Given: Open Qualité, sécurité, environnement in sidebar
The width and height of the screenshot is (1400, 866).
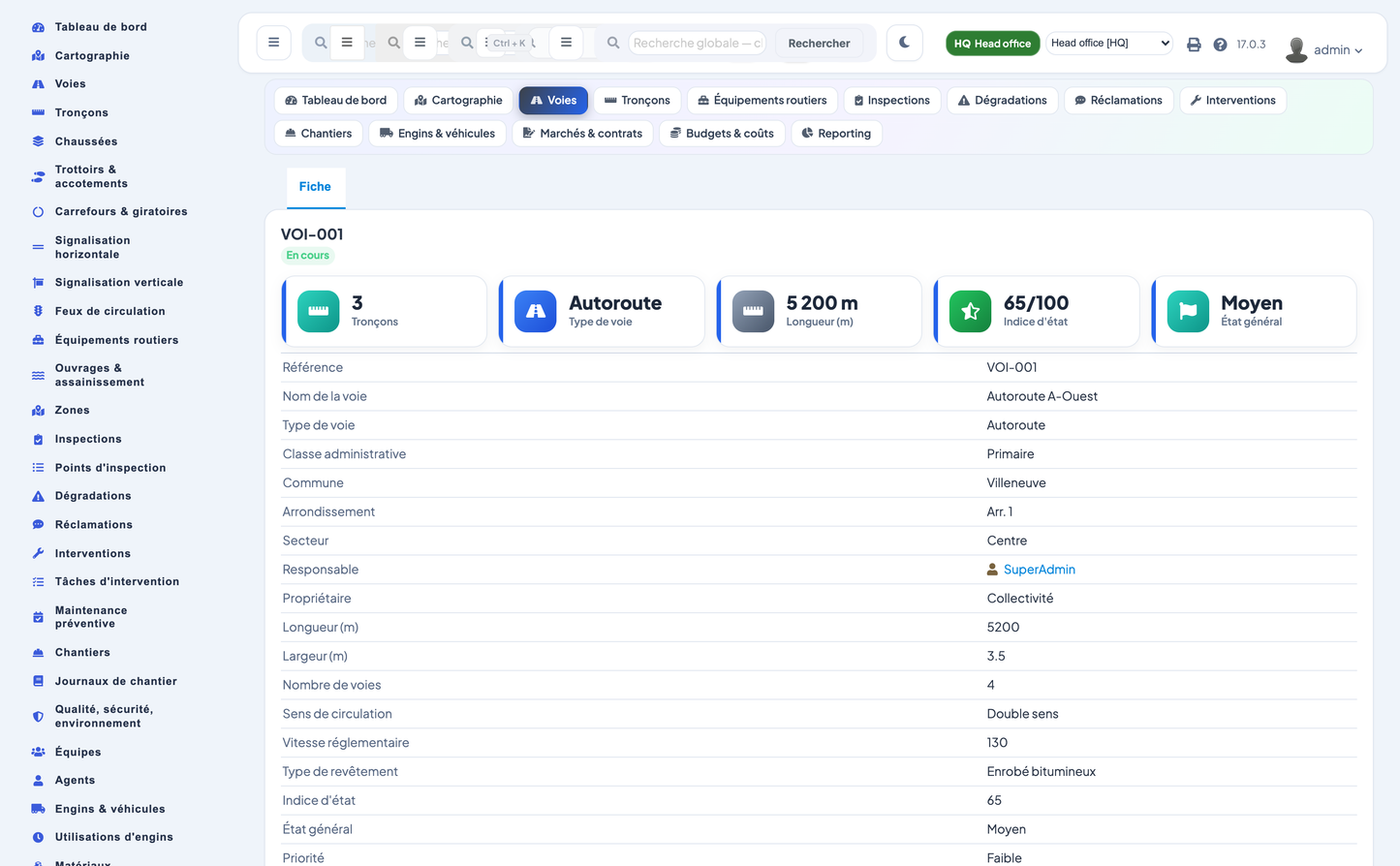Looking at the screenshot, I should coord(104,716).
